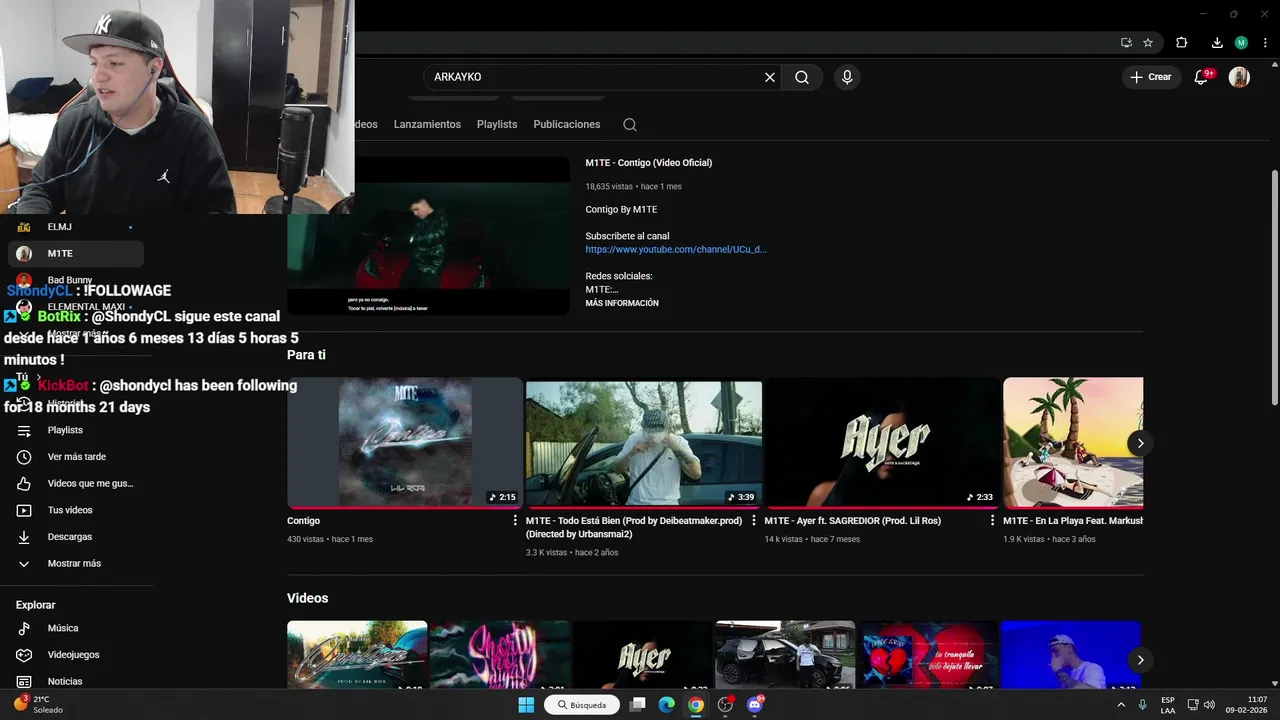
Task: Open 'Todo Está Bien' 3:39 video thumbnail
Action: point(644,443)
